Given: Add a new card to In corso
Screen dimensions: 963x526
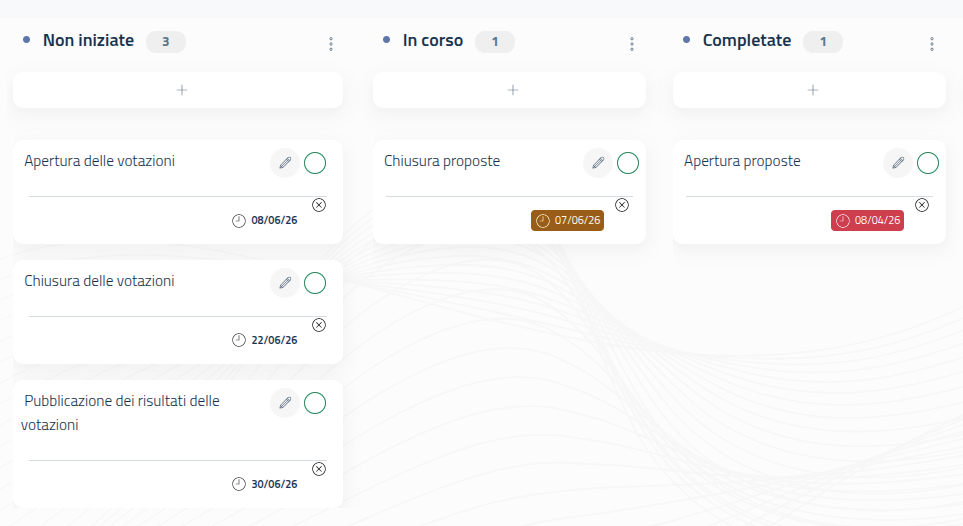Looking at the screenshot, I should 510,90.
